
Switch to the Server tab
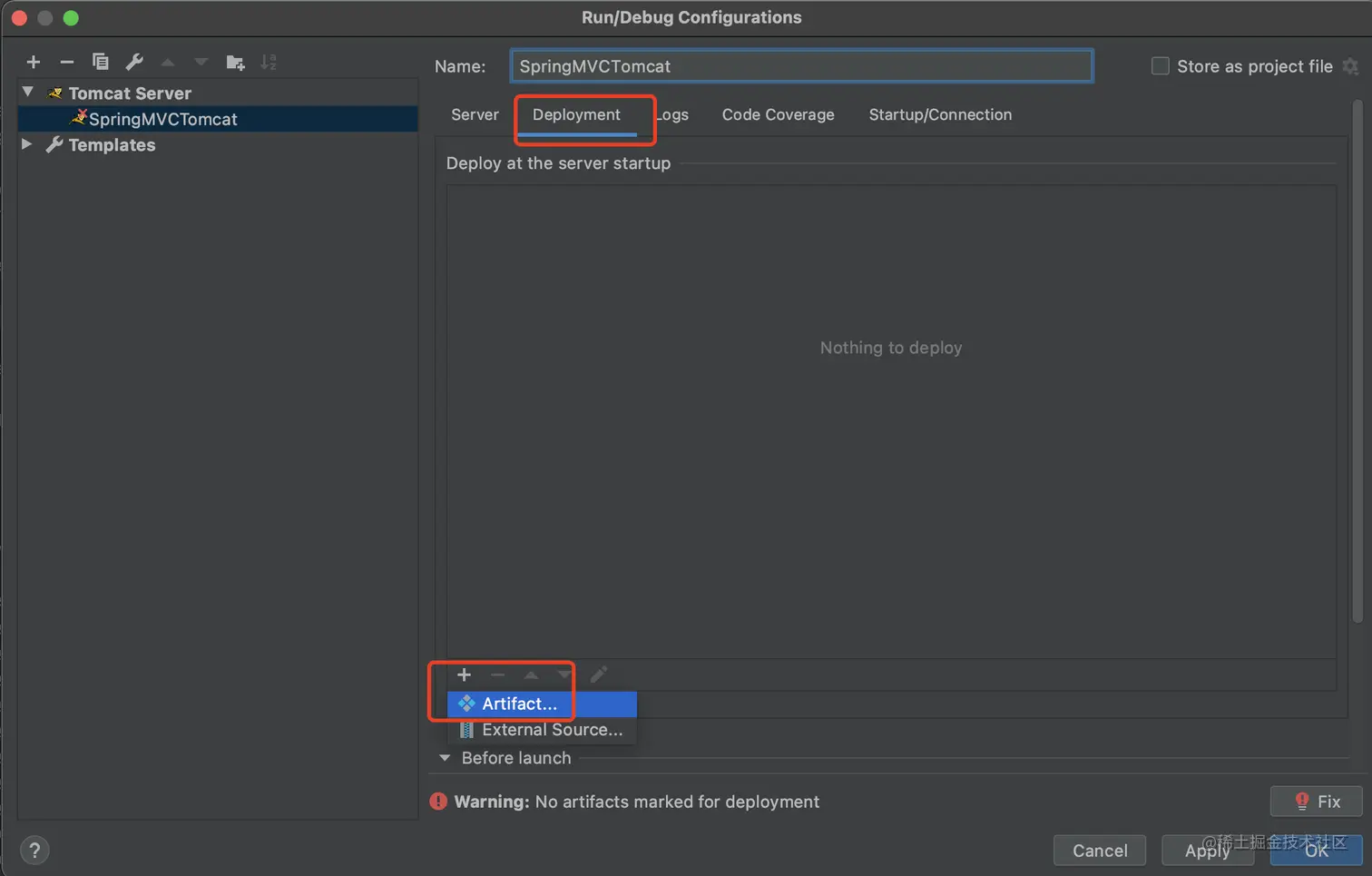pyautogui.click(x=475, y=114)
